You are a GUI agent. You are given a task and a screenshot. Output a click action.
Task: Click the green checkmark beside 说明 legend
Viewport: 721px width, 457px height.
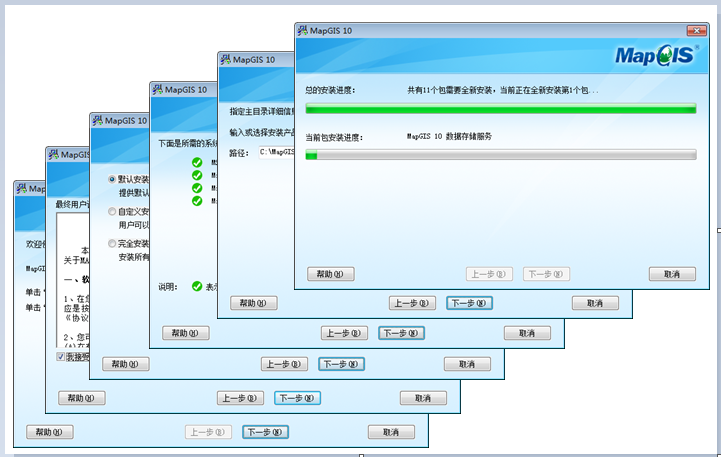(197, 286)
